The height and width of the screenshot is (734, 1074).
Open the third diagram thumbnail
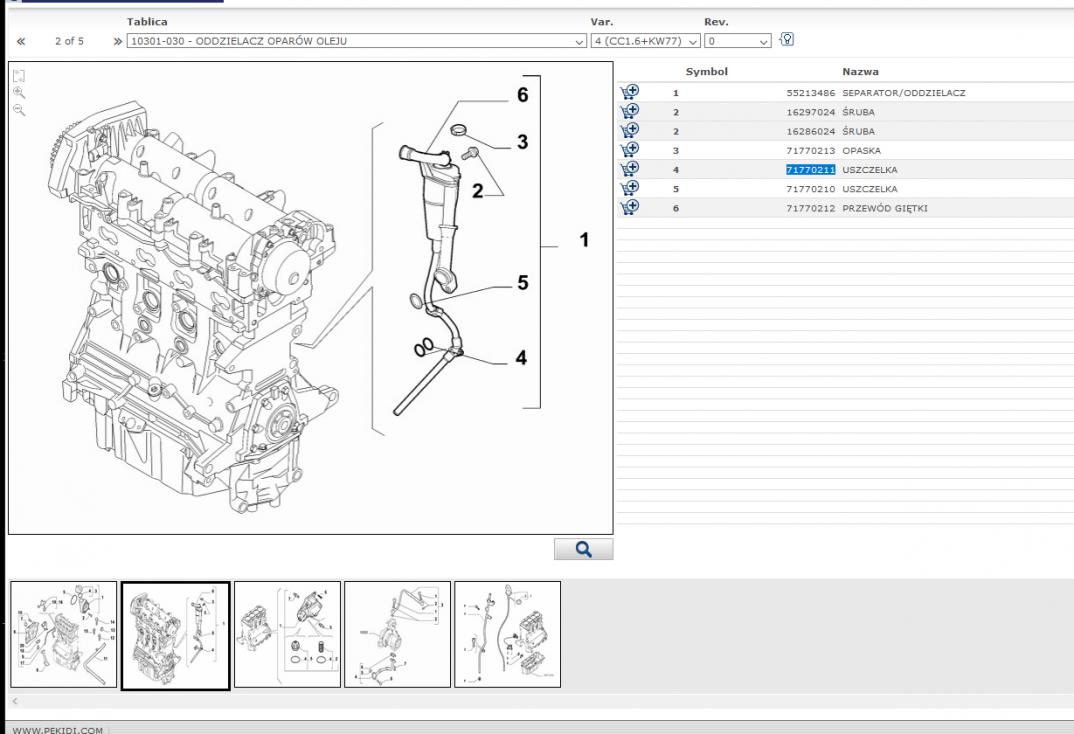pyautogui.click(x=286, y=634)
